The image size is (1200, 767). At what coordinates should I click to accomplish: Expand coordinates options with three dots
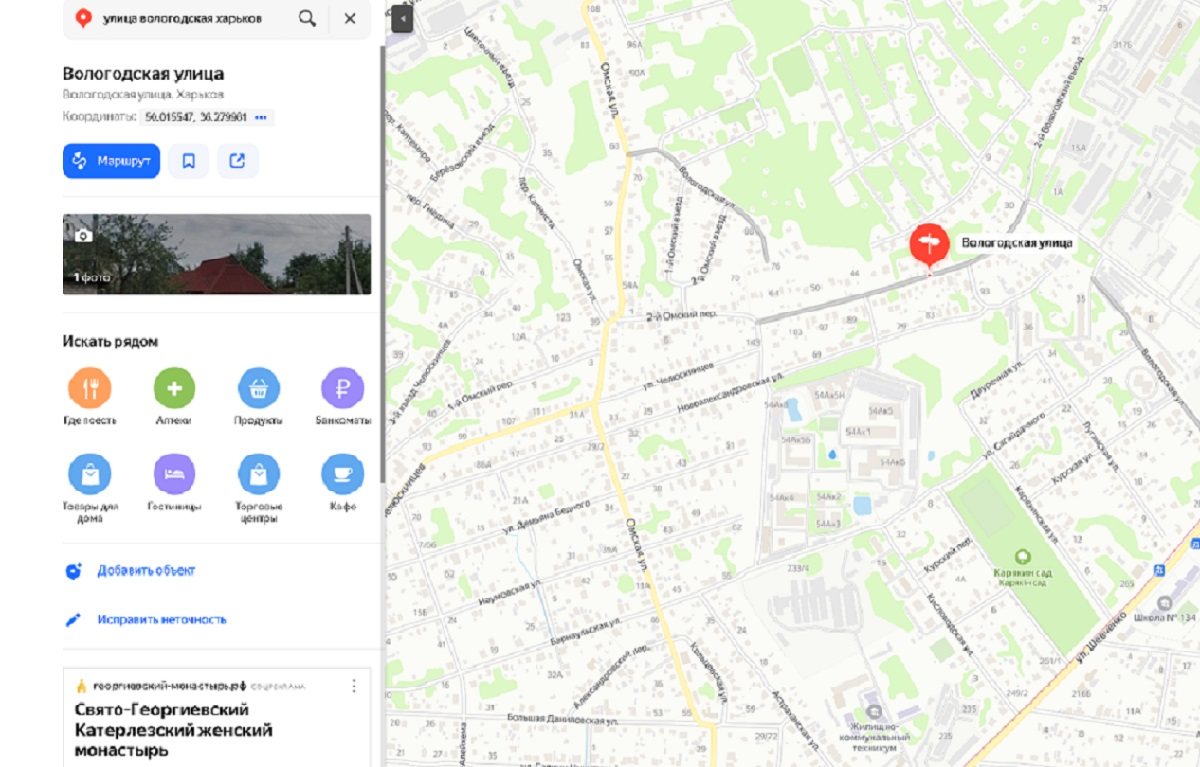[261, 118]
